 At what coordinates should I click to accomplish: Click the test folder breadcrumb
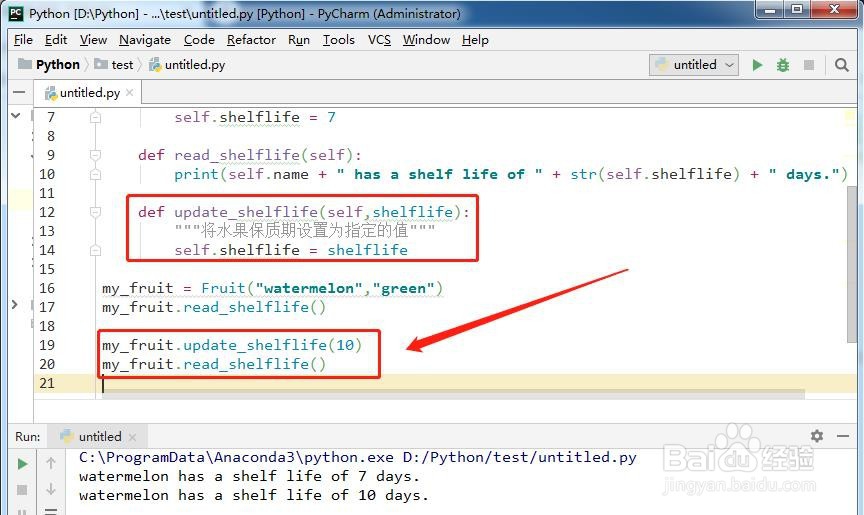pos(114,64)
